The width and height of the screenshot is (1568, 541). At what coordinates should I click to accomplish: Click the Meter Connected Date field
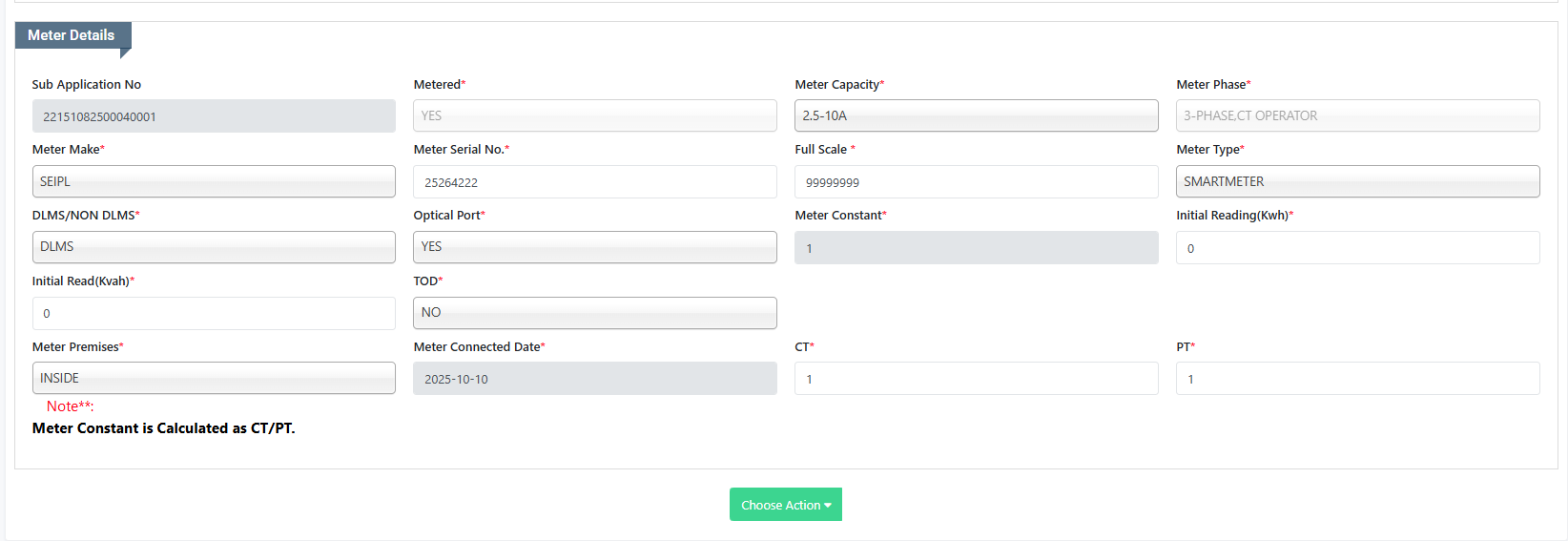[x=594, y=379]
